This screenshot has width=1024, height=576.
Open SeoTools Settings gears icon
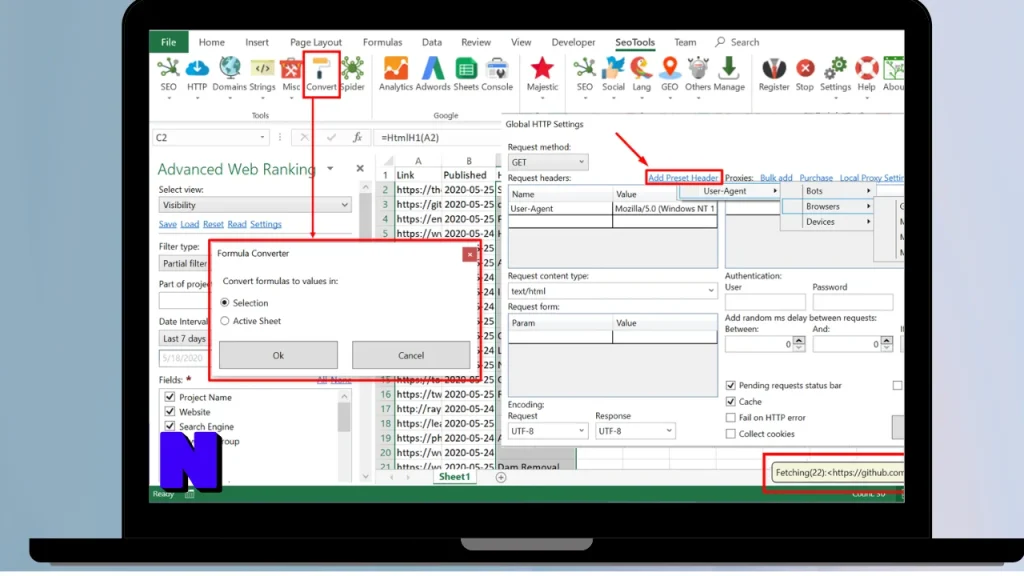tap(835, 74)
